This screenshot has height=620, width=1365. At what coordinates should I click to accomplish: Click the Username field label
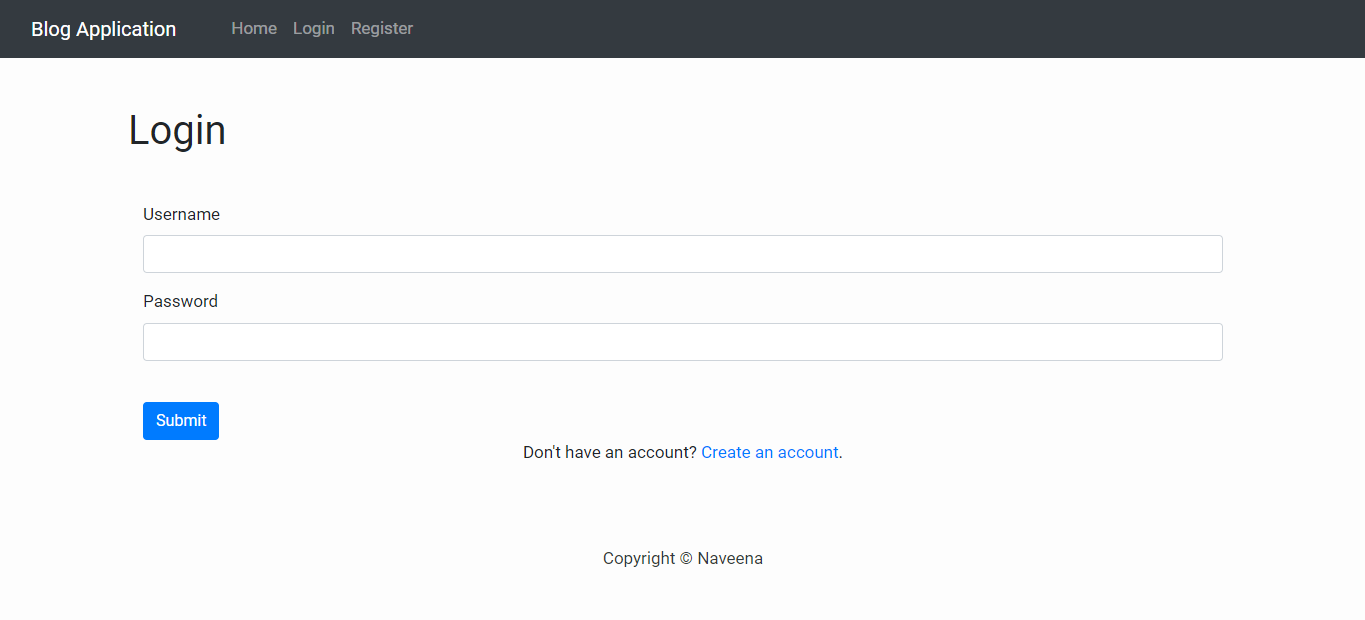coord(181,214)
